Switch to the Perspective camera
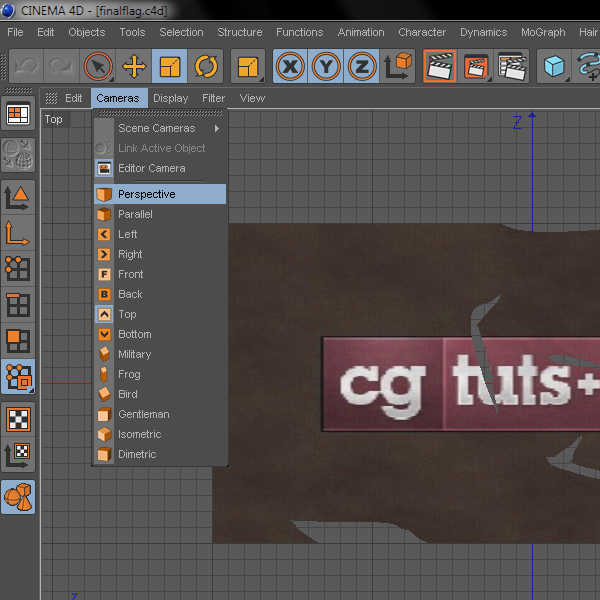600x600 pixels. [160, 194]
